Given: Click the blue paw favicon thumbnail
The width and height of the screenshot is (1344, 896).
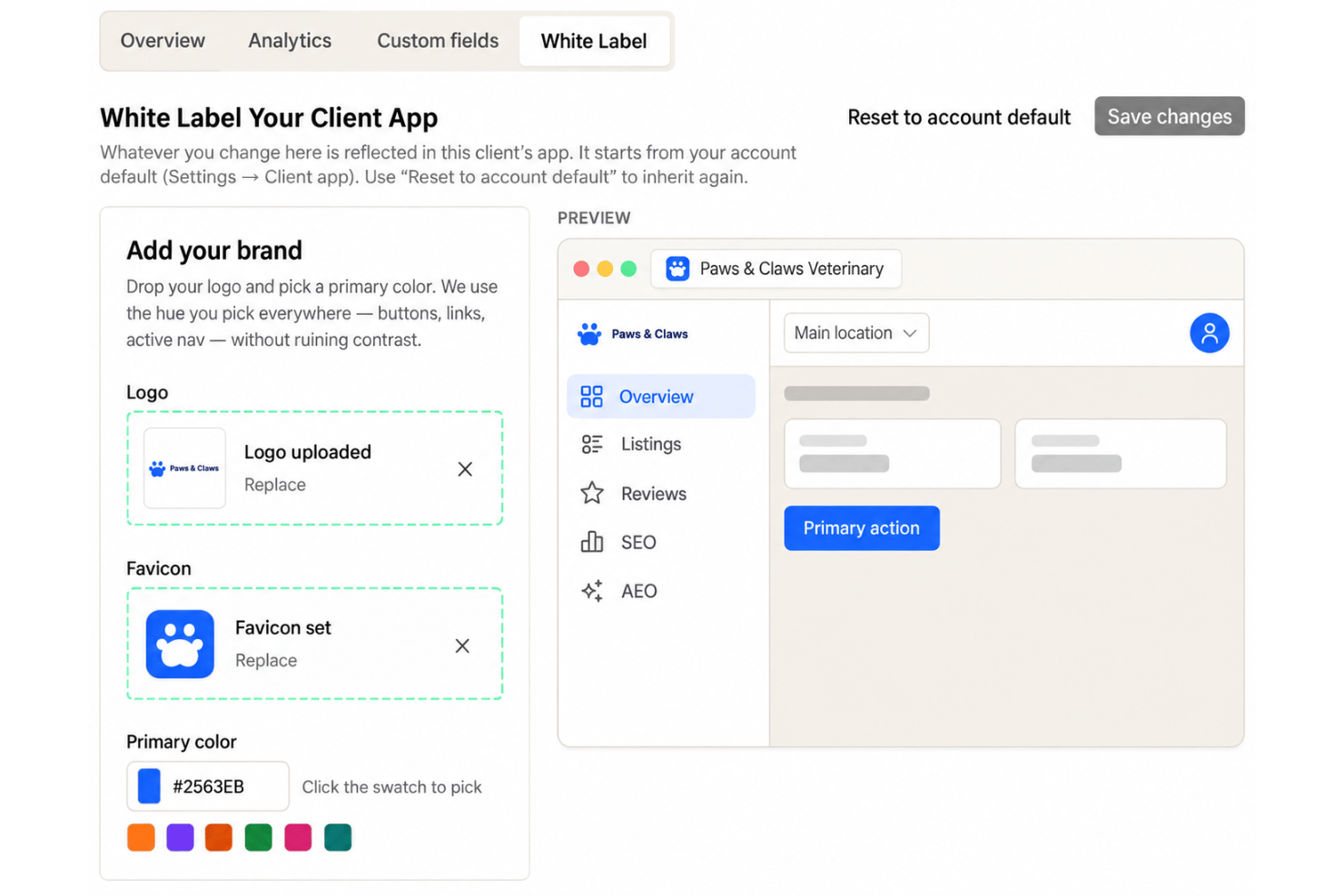Looking at the screenshot, I should click(x=180, y=644).
